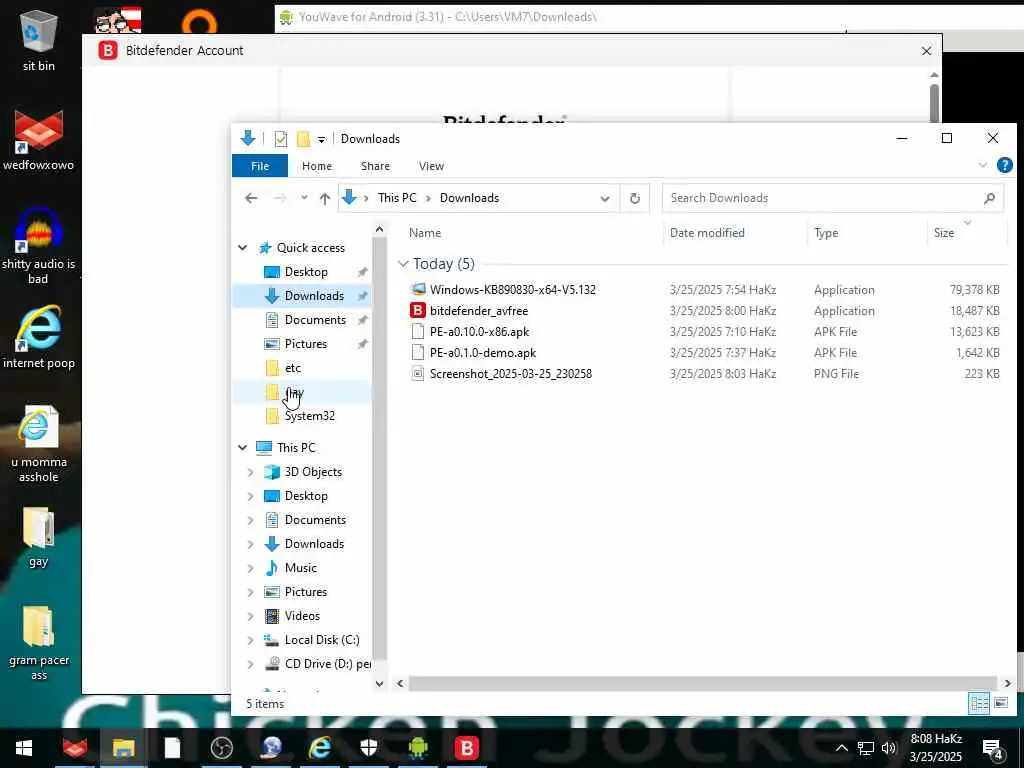The image size is (1024, 768).
Task: Click the search magnifier icon
Action: [989, 198]
